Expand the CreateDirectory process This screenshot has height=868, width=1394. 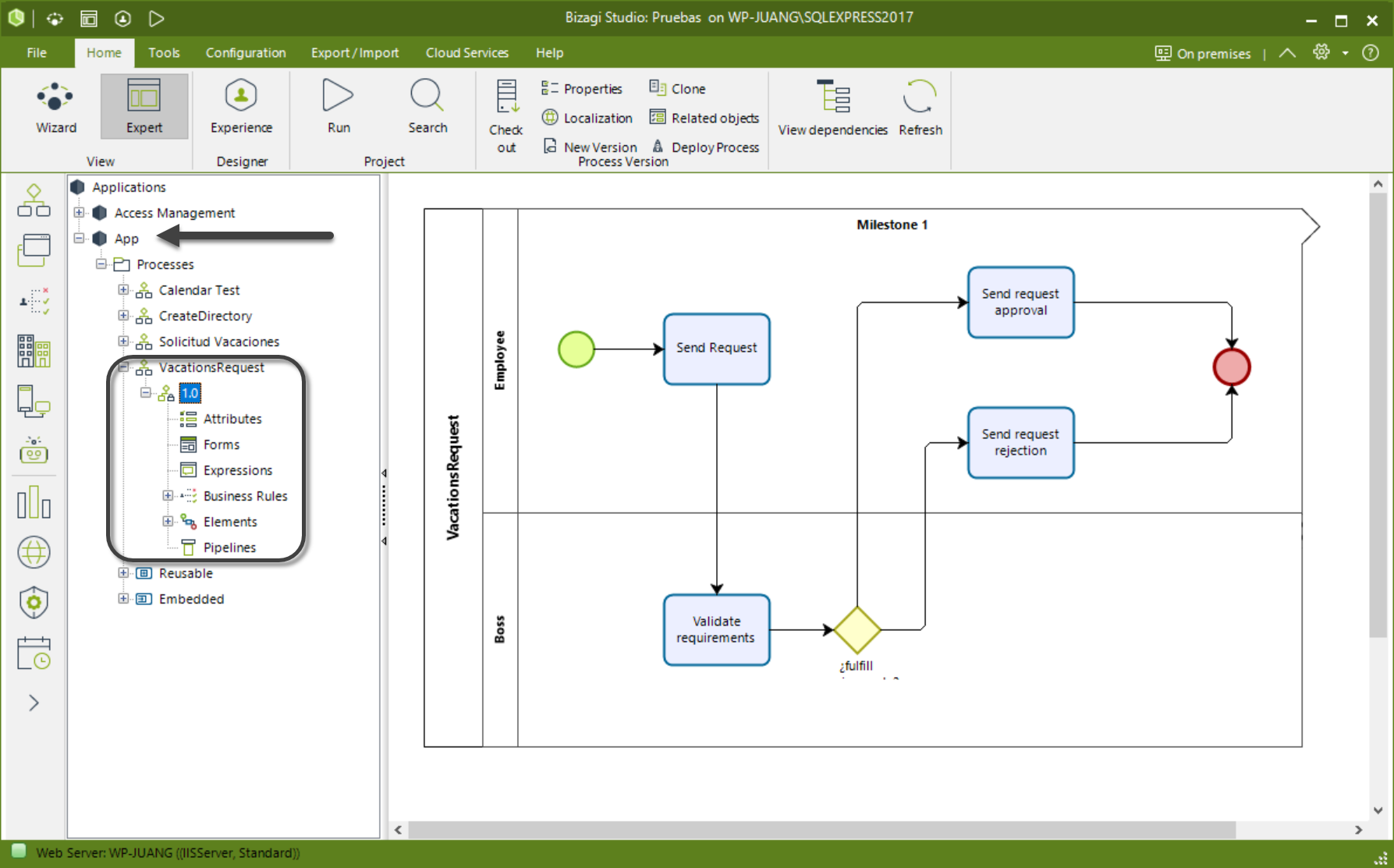coord(123,315)
